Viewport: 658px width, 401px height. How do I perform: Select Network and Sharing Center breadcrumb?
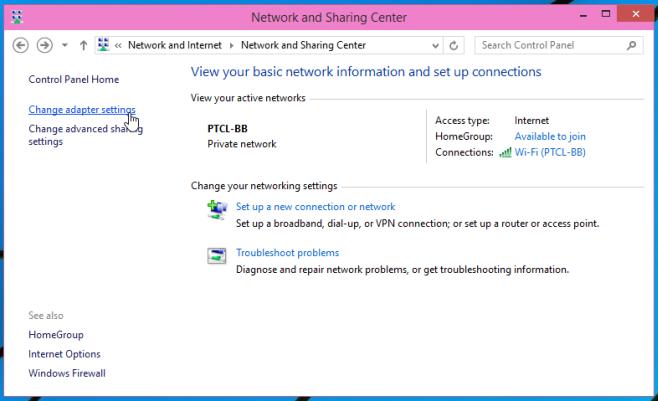[303, 45]
